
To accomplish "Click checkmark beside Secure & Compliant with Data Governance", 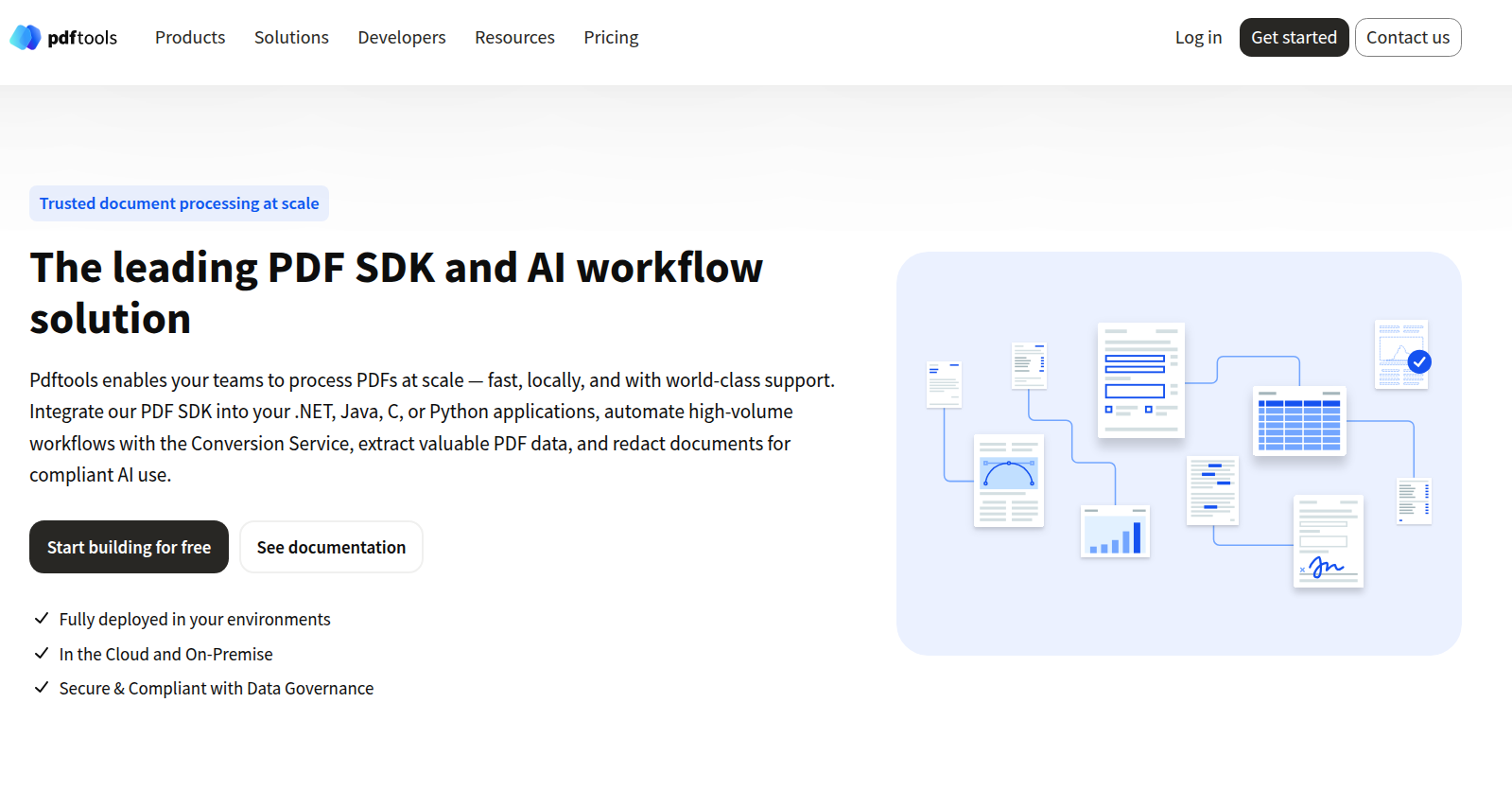I will click(42, 688).
